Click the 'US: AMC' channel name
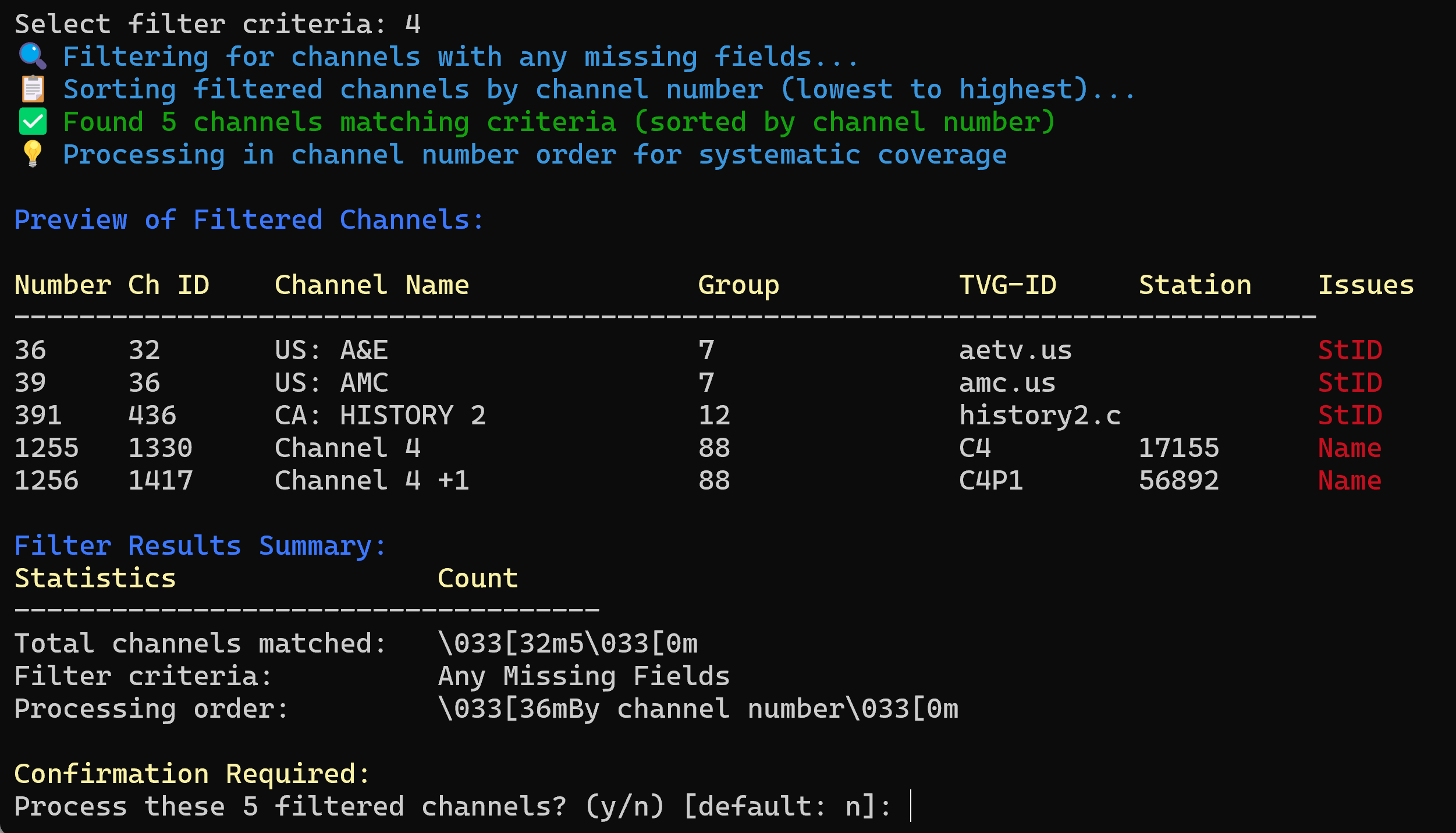The height and width of the screenshot is (833, 1456). pos(331,383)
